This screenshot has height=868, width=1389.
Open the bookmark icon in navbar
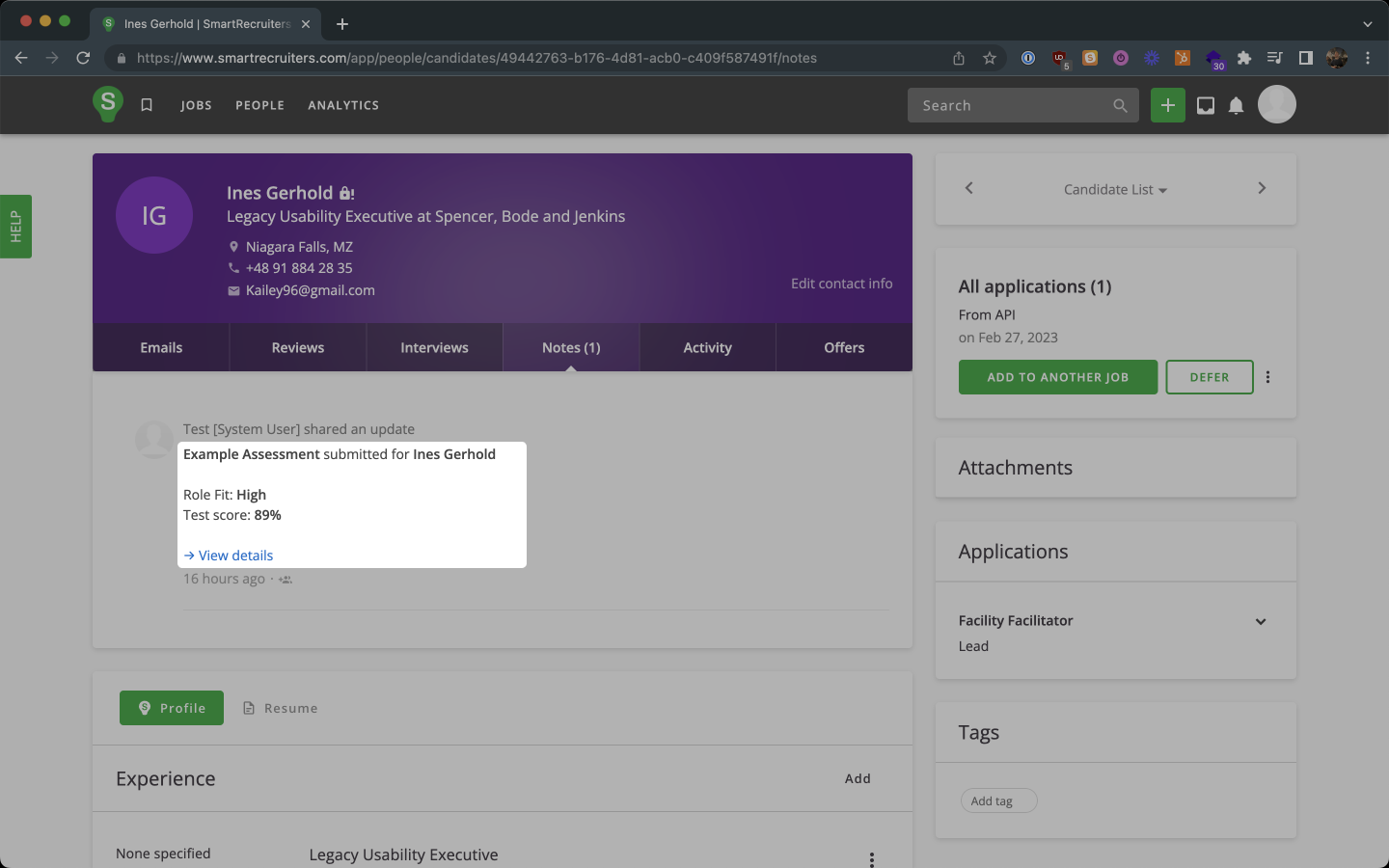[x=147, y=105]
